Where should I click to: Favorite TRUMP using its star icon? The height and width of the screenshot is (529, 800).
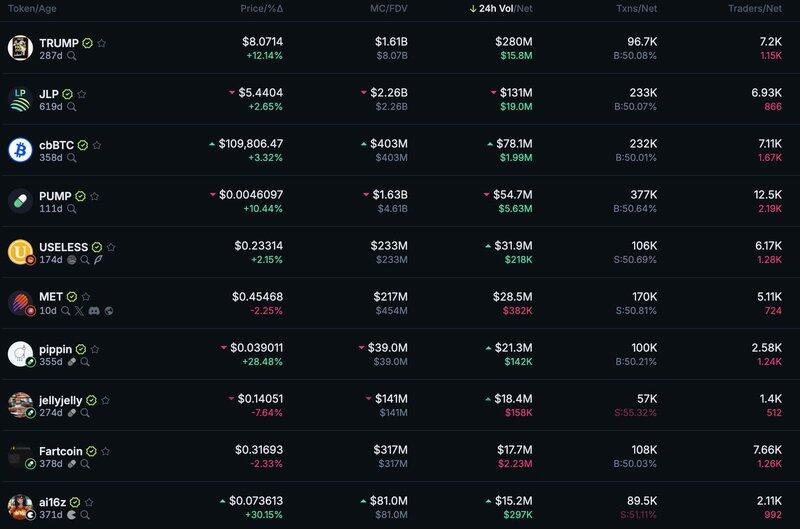click(x=102, y=44)
